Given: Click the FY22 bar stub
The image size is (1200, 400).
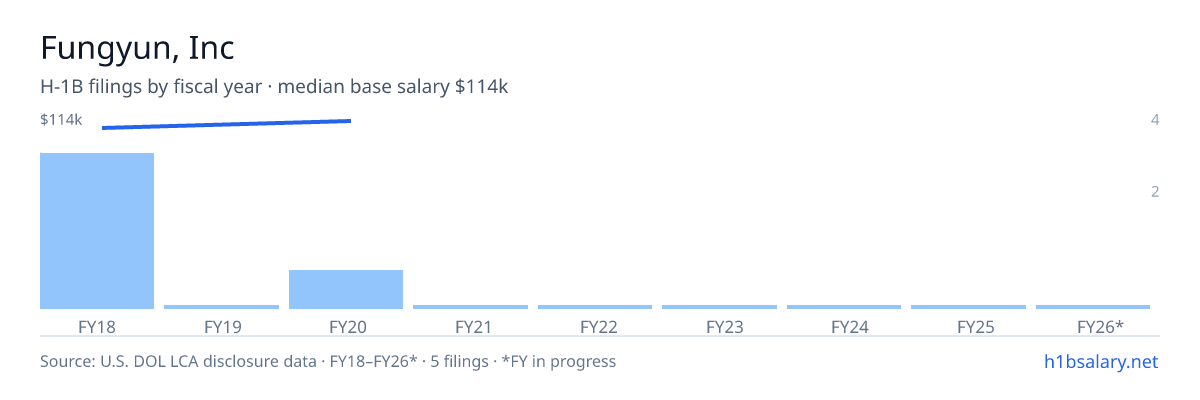Looking at the screenshot, I should (x=595, y=307).
